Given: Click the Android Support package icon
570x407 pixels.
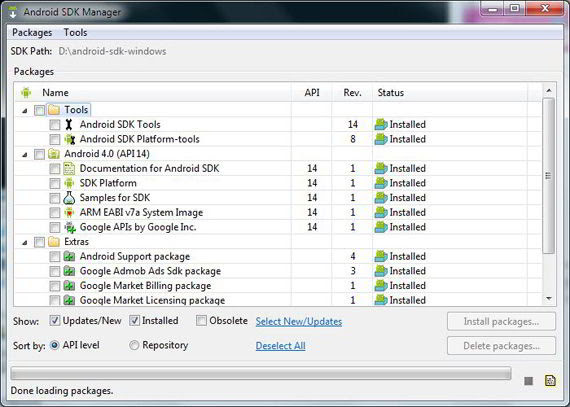Looking at the screenshot, I should [69, 257].
